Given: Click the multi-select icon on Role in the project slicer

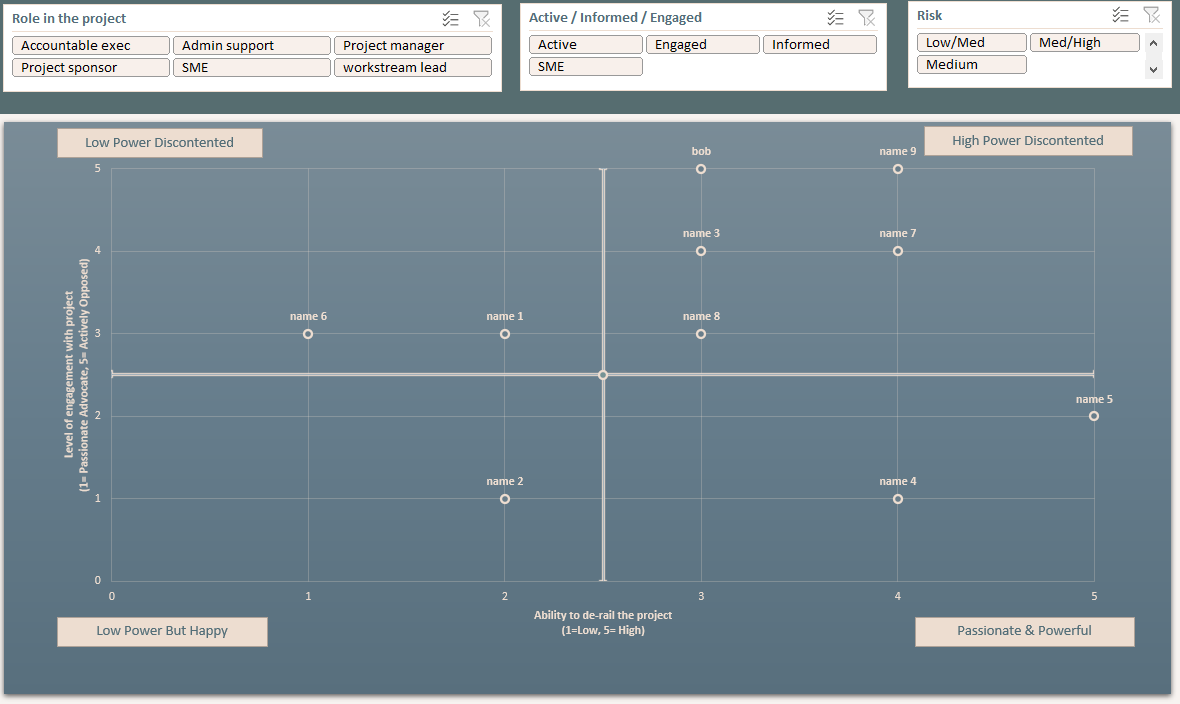Looking at the screenshot, I should (x=450, y=17).
